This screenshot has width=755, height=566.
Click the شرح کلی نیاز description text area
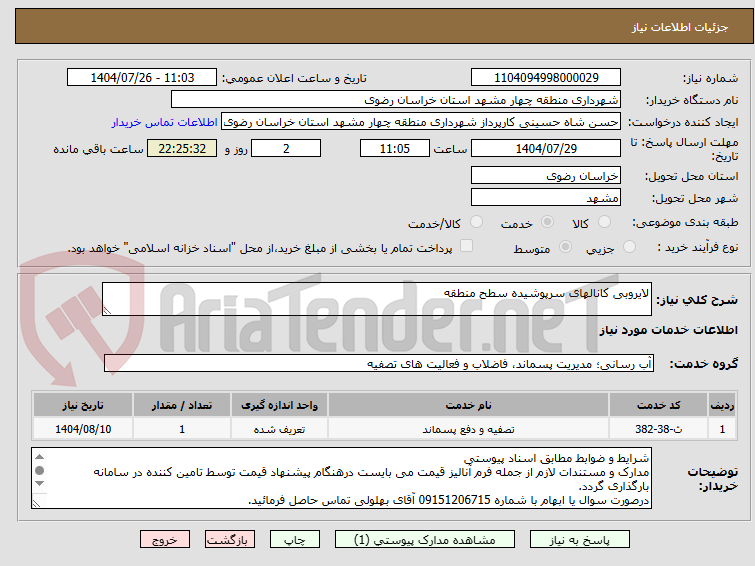coord(377,299)
